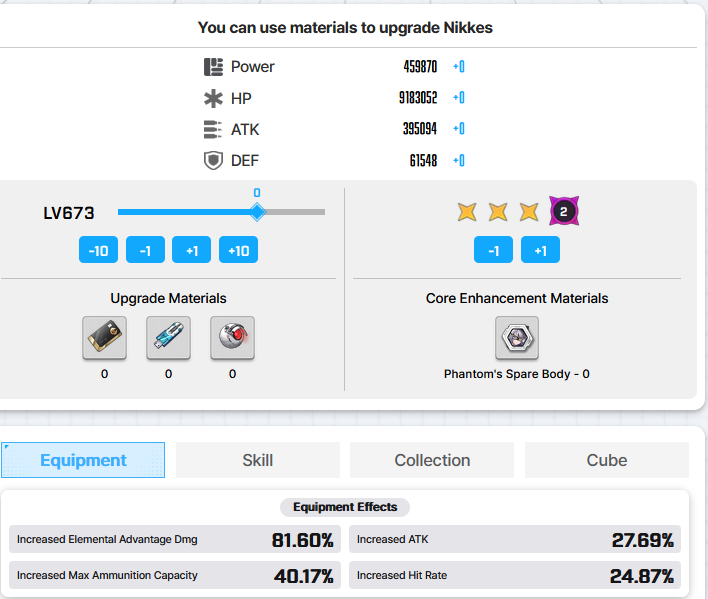Select the battle data USB material

pyautogui.click(x=168, y=338)
